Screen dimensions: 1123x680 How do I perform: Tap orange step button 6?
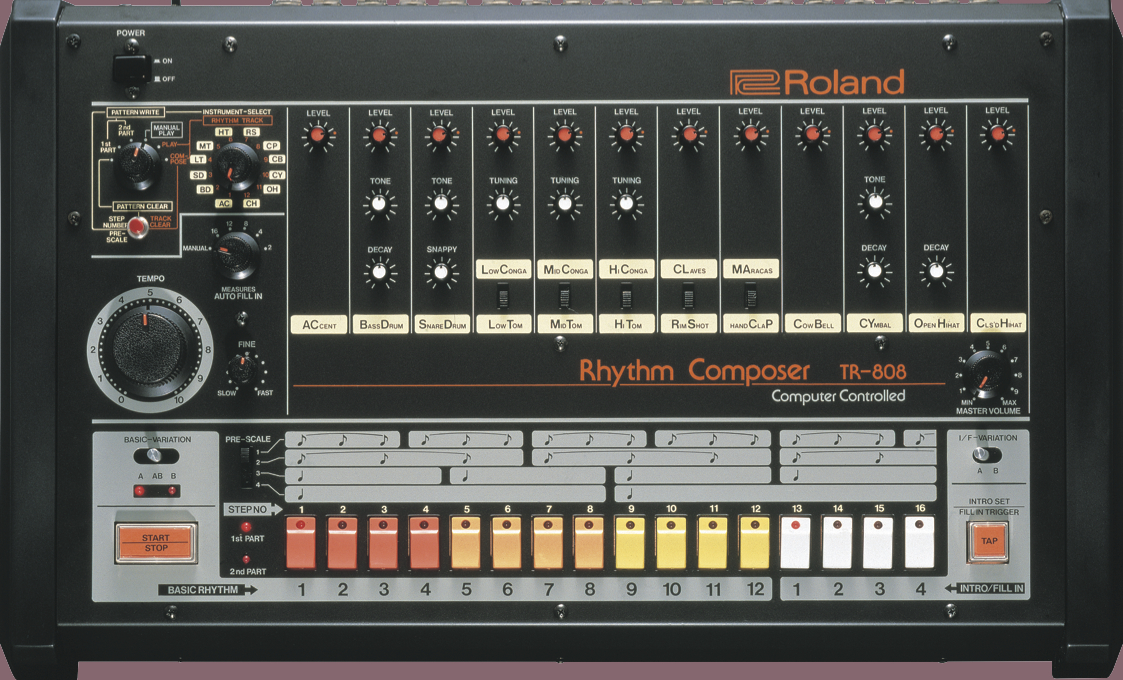point(507,543)
